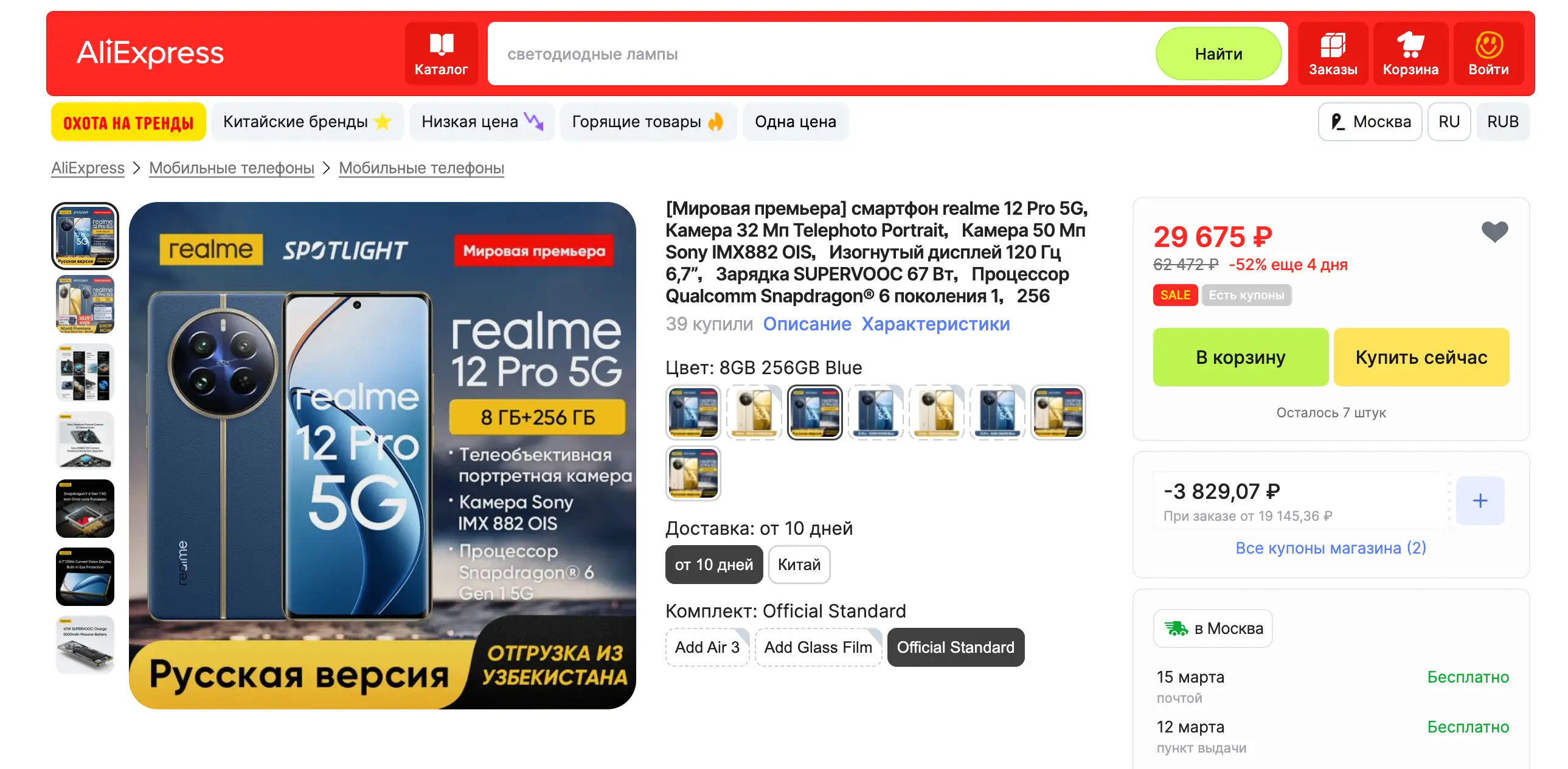Open 'Китайские бренды' category tab
Screen dimensions: 1568x769
307,121
